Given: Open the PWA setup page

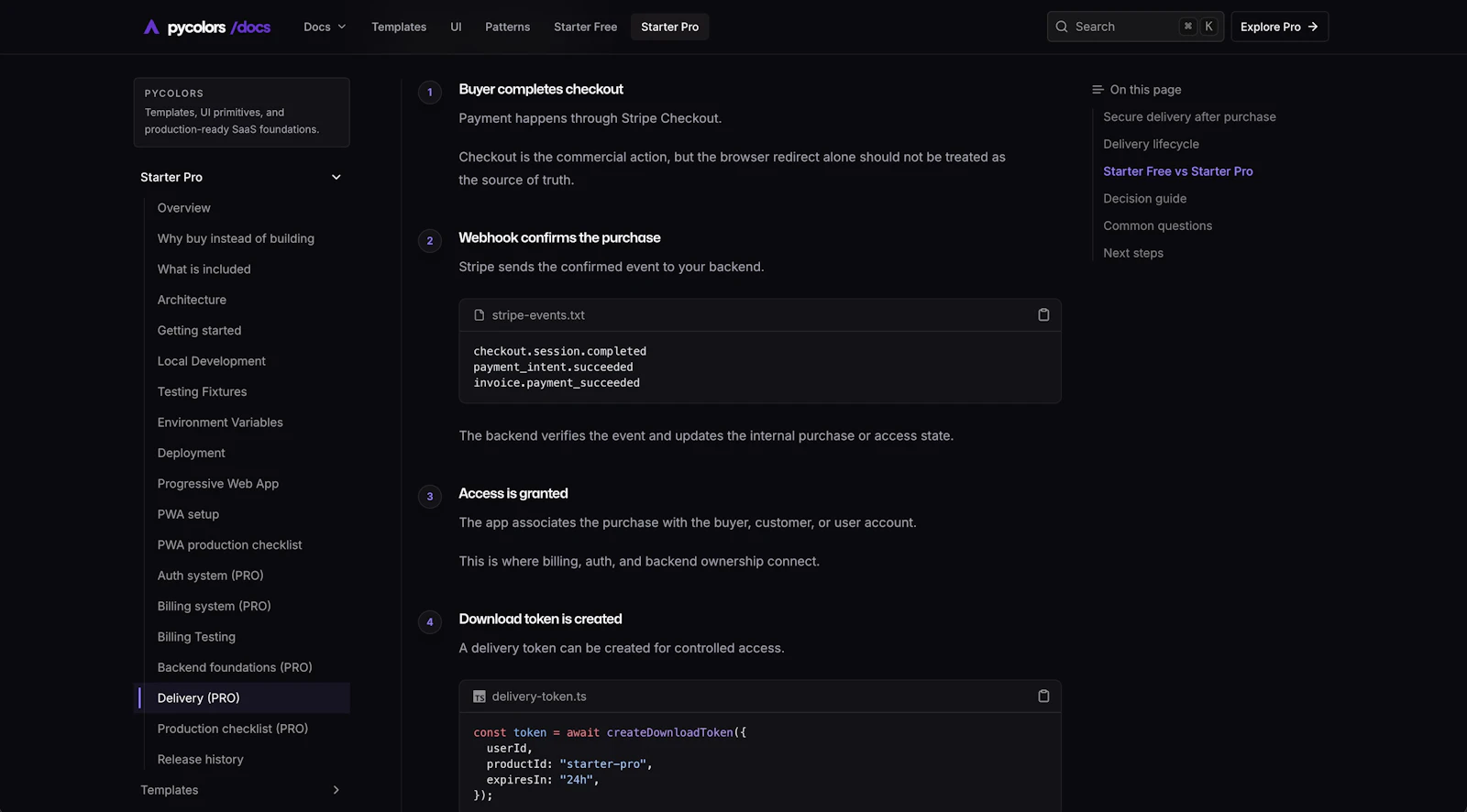Looking at the screenshot, I should 188,514.
